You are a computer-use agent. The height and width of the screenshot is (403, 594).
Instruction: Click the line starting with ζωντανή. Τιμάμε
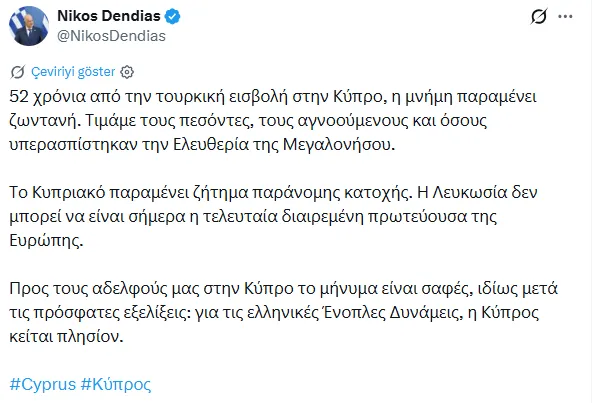click(x=248, y=121)
